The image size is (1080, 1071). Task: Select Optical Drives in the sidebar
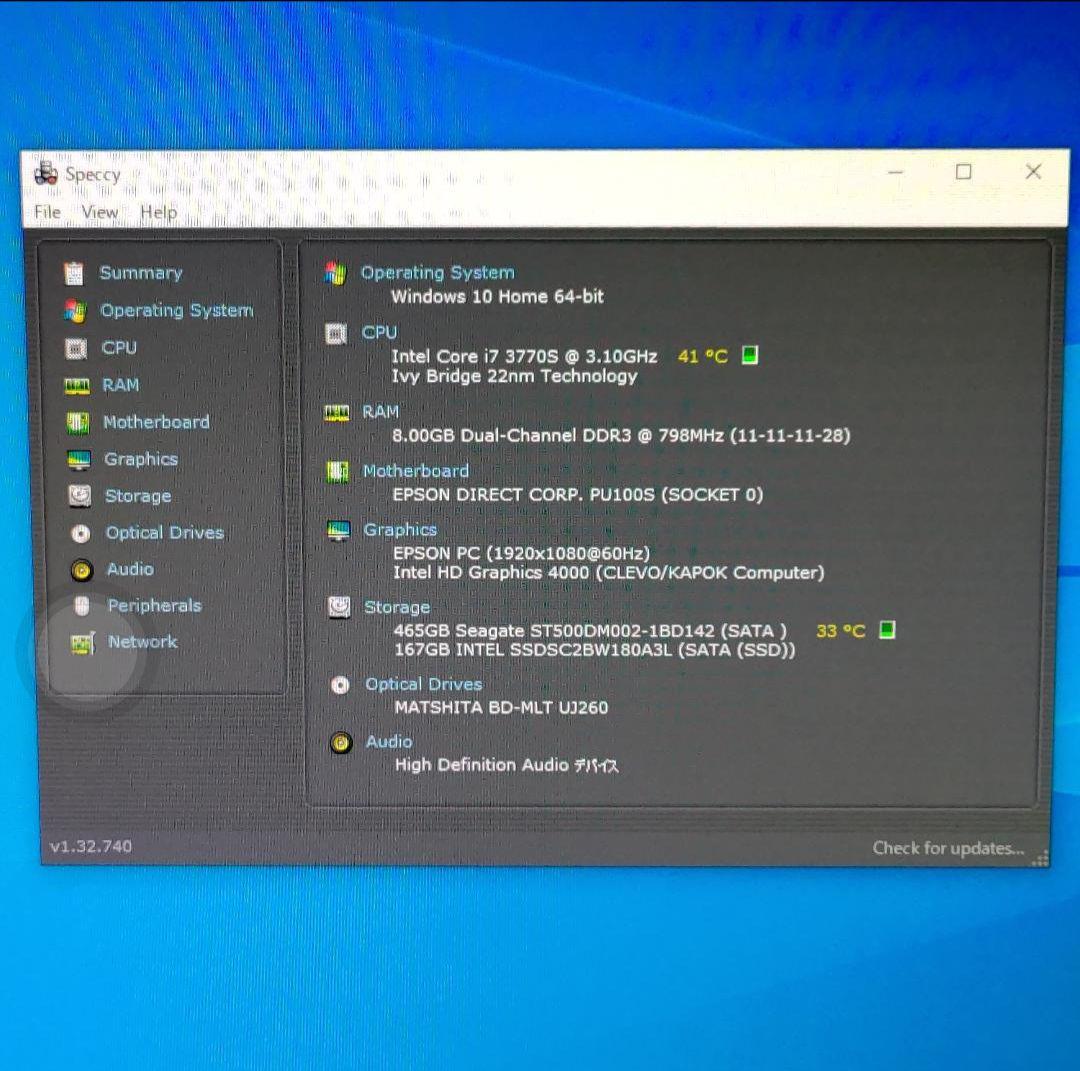(164, 533)
